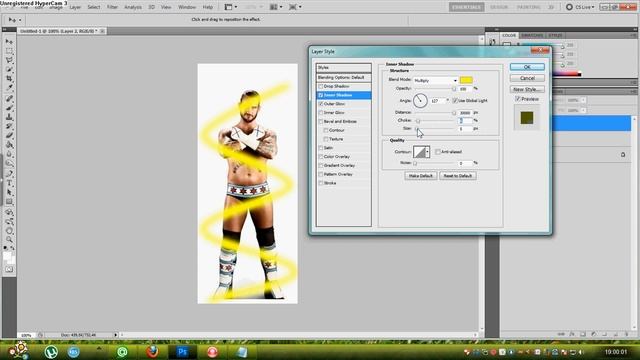The image size is (640, 360).
Task: Select the Horizontal Type tool
Action: tap(9, 183)
